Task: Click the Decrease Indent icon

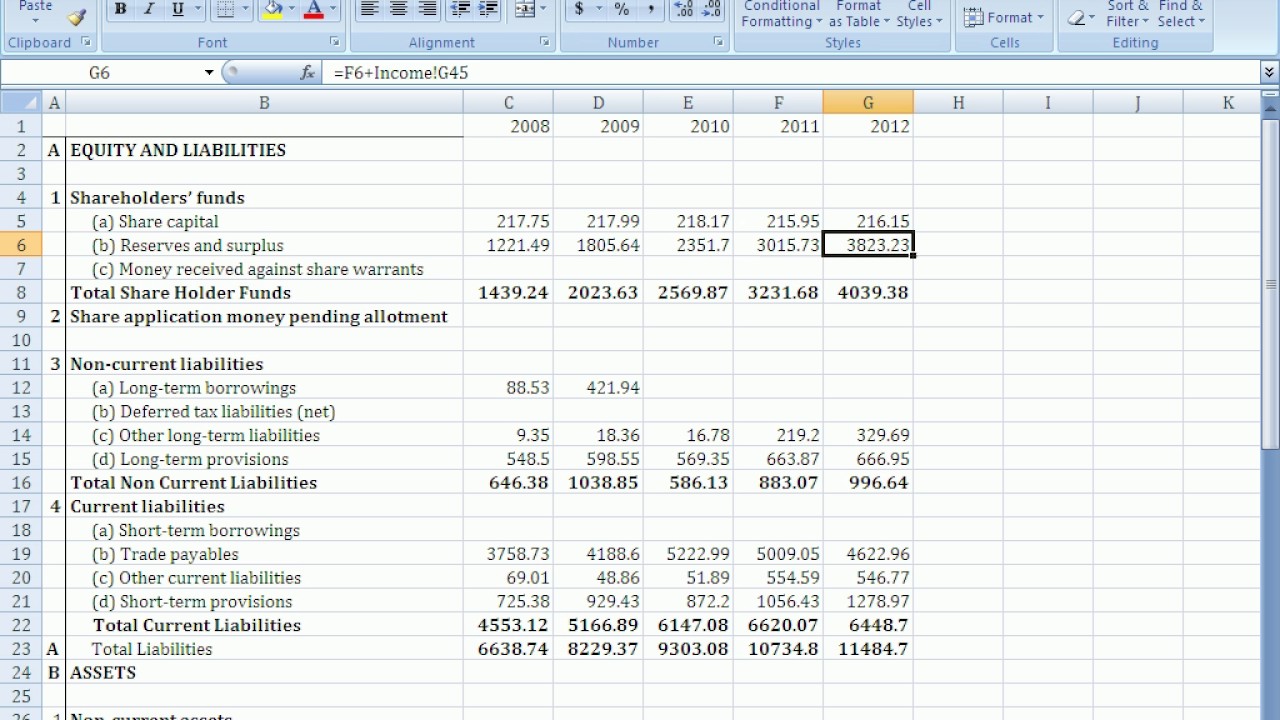Action: (460, 10)
